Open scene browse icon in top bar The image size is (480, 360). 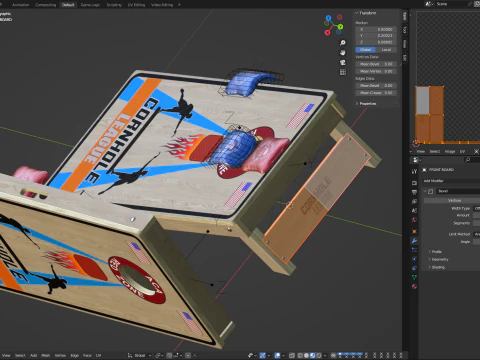click(429, 4)
